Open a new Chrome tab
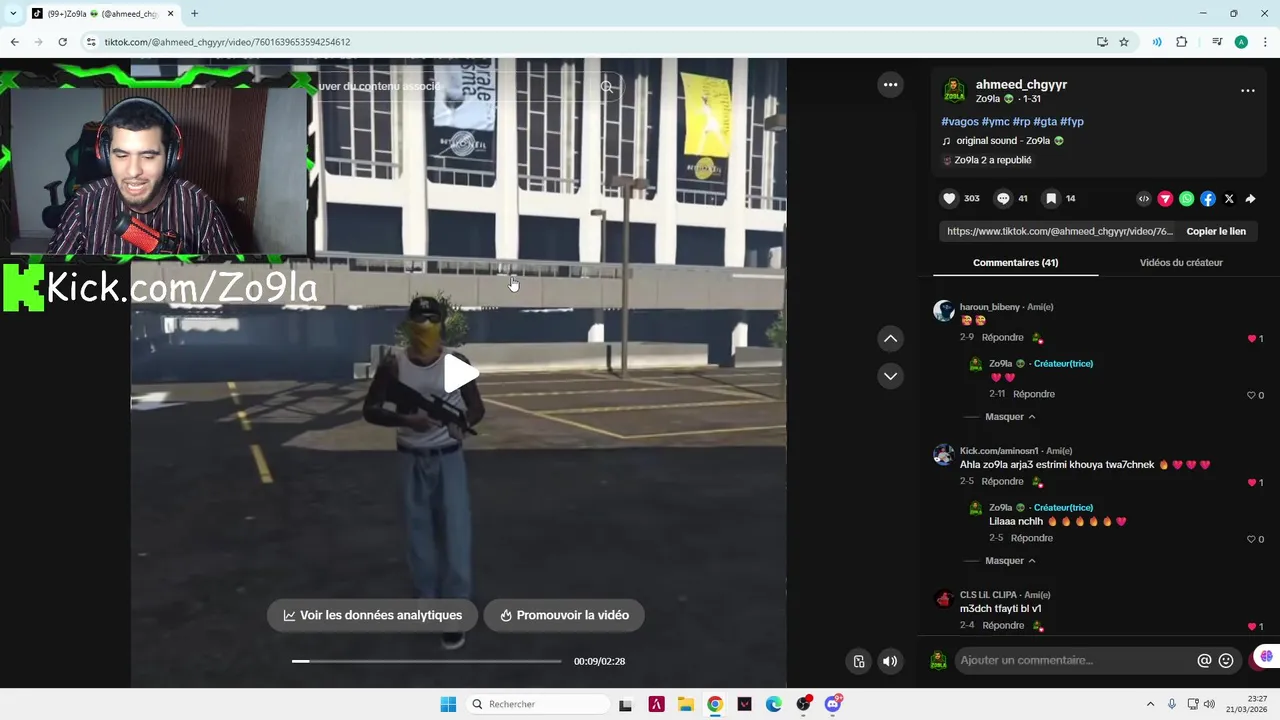 [194, 14]
